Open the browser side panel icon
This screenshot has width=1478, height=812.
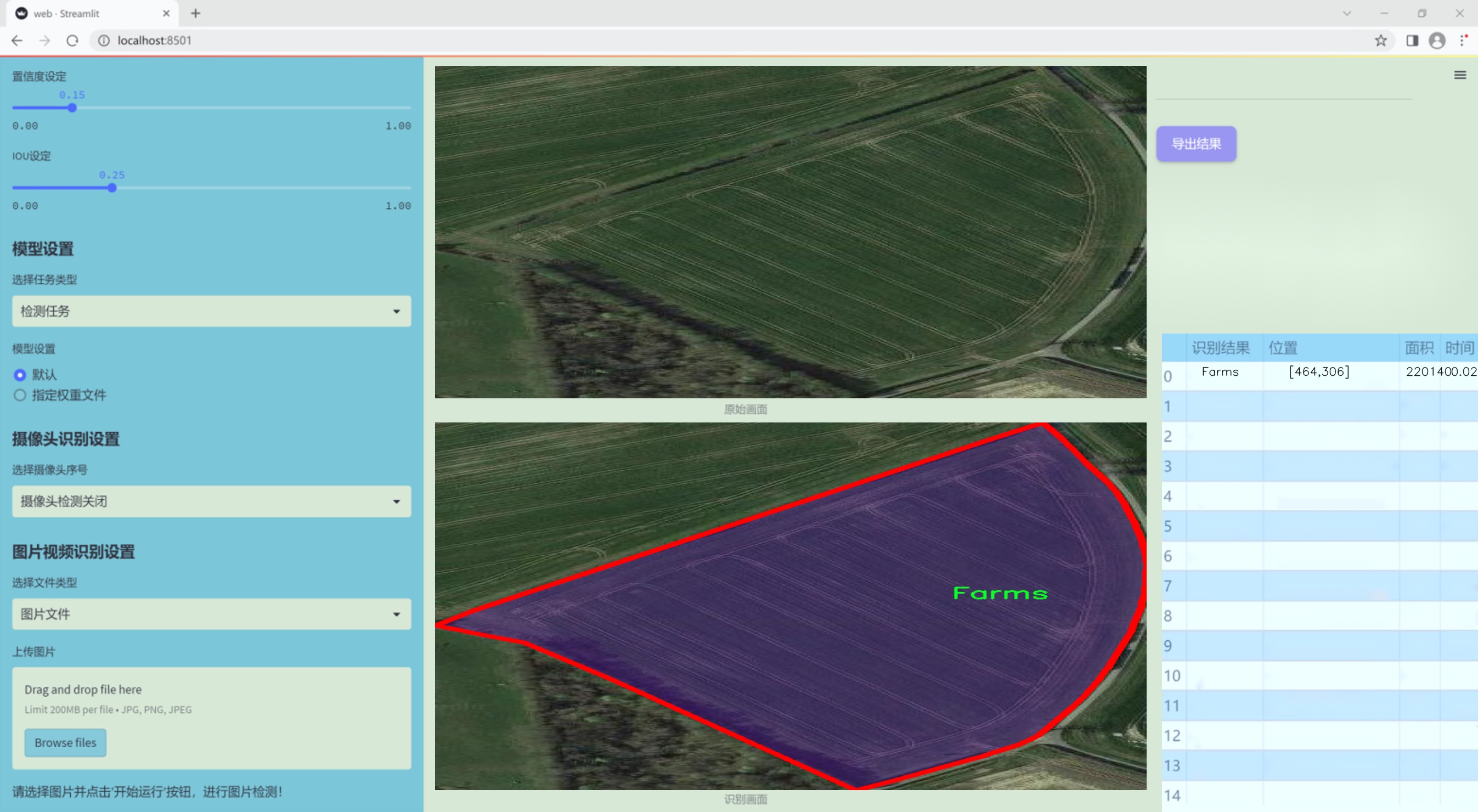1412,41
